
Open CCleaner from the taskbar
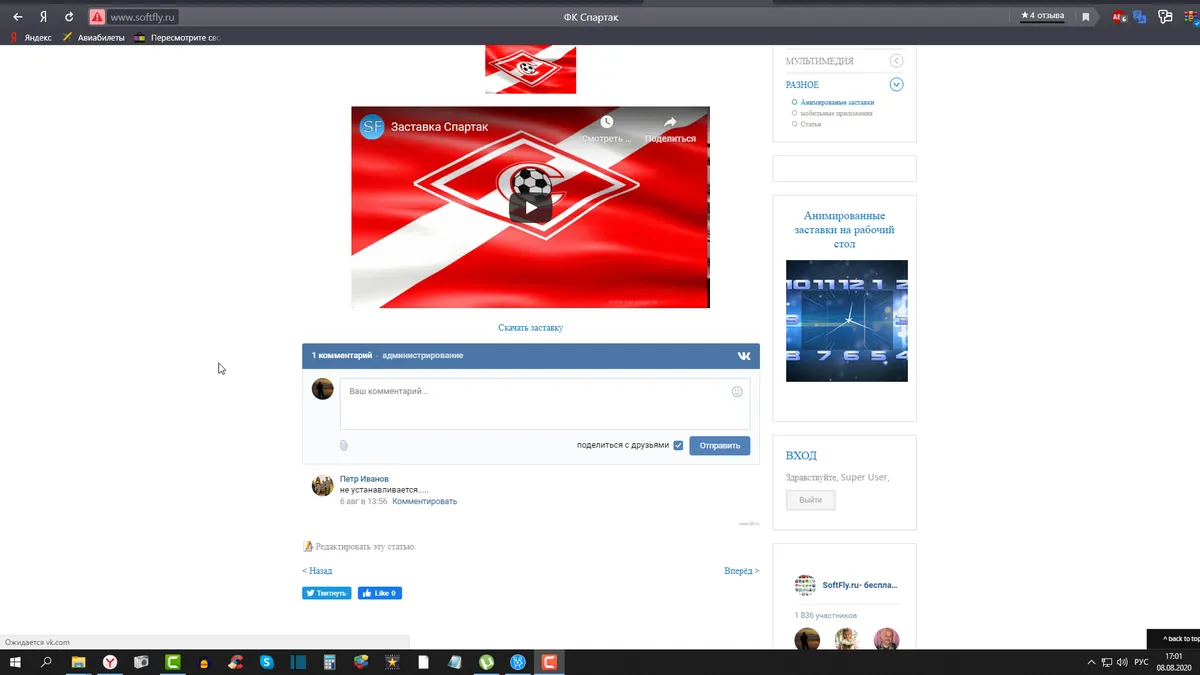coord(235,662)
